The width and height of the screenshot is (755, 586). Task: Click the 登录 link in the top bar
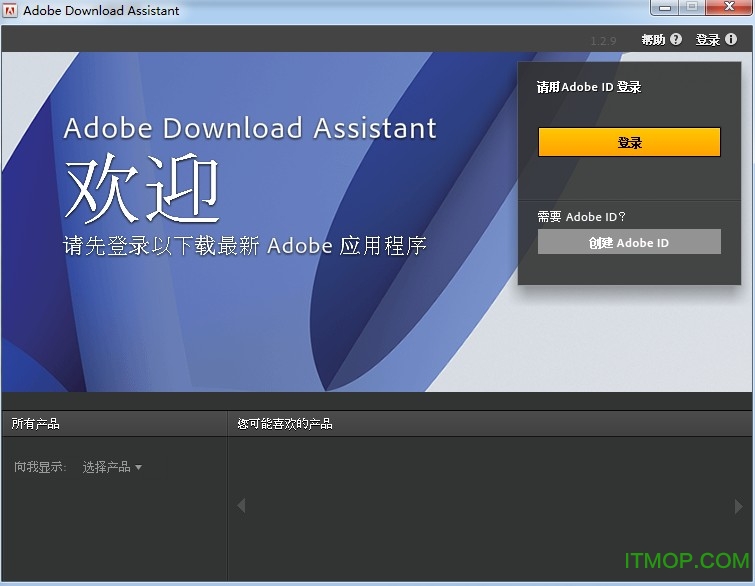pyautogui.click(x=708, y=40)
